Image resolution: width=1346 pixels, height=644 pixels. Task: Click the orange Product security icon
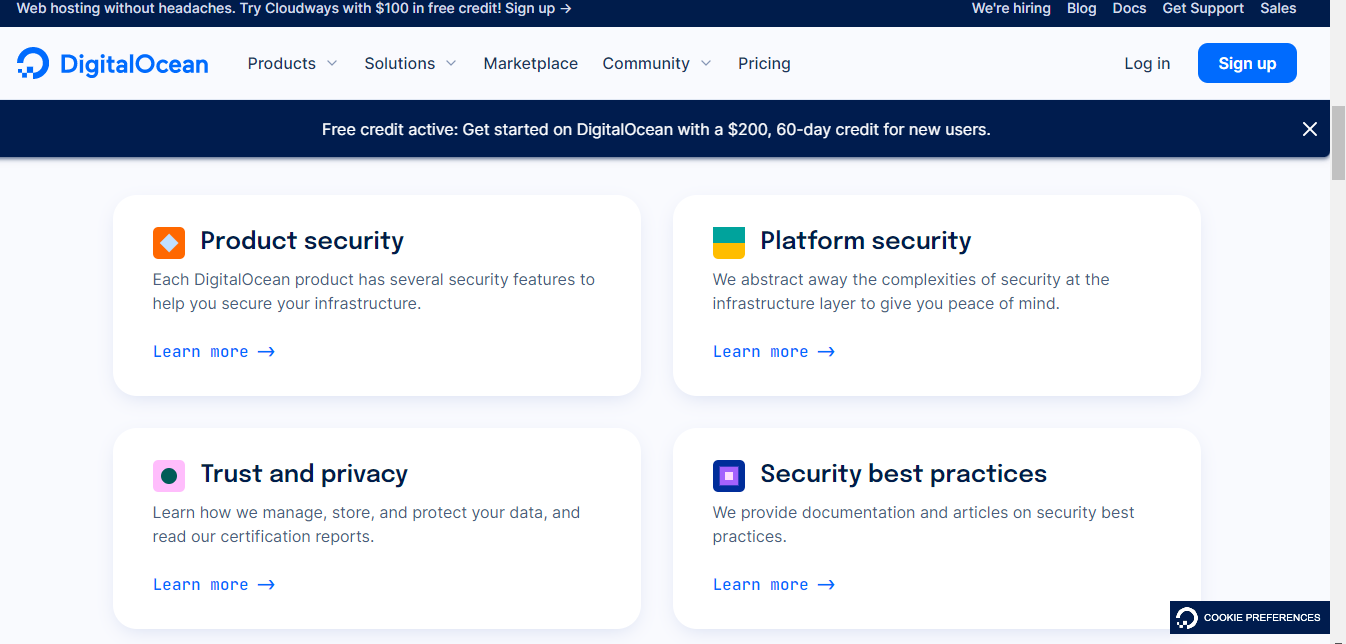tap(169, 242)
